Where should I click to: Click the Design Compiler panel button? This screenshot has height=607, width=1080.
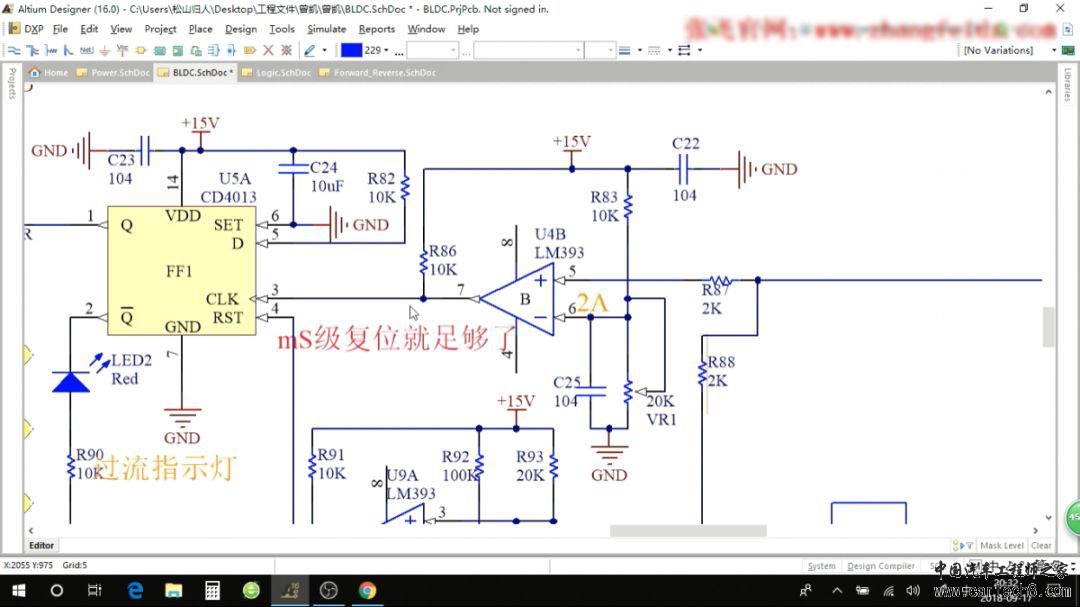(x=881, y=566)
